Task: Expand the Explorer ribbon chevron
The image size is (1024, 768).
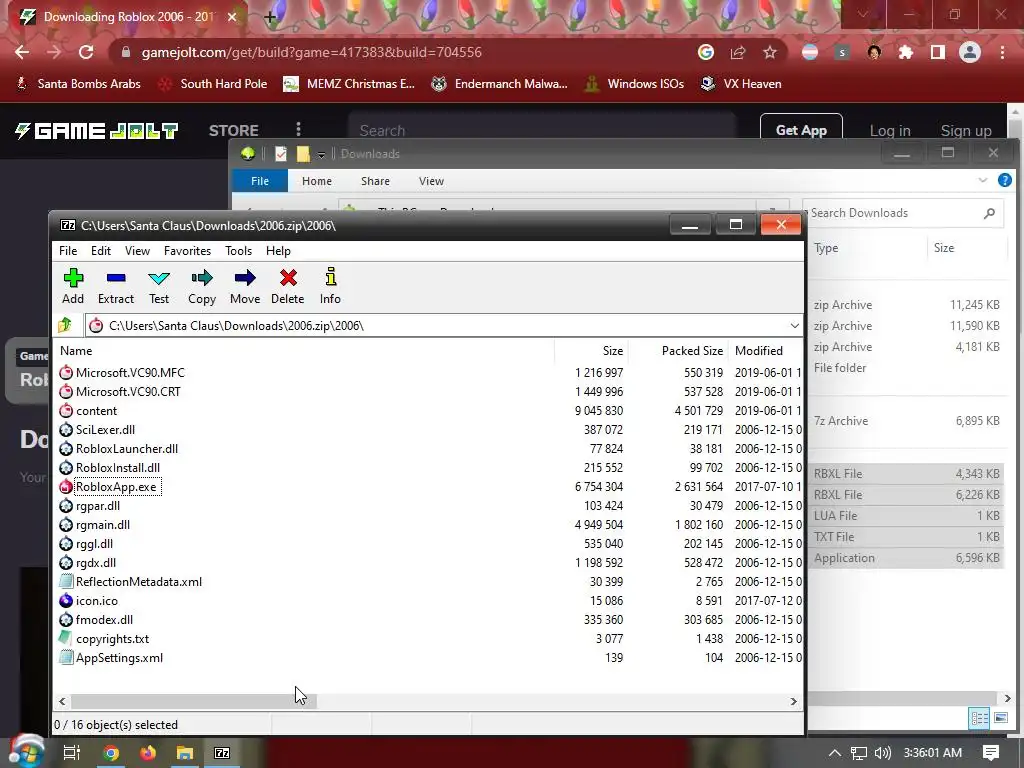Action: pyautogui.click(x=983, y=180)
